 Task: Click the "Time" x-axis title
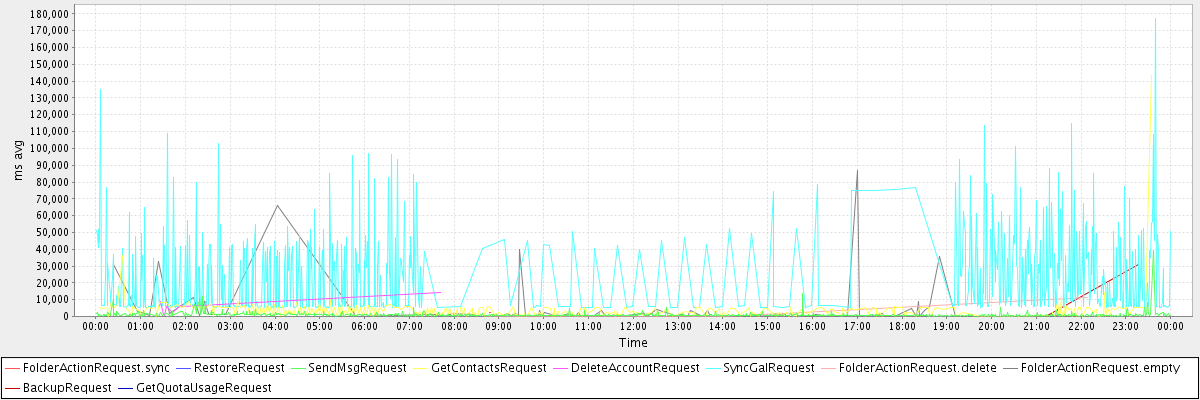pyautogui.click(x=633, y=343)
